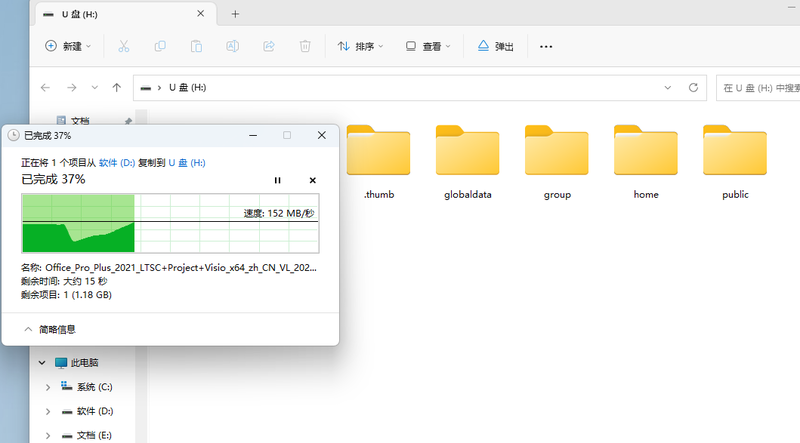Click the 速度: 152 MB/秒 label
The height and width of the screenshot is (443, 800).
(279, 213)
